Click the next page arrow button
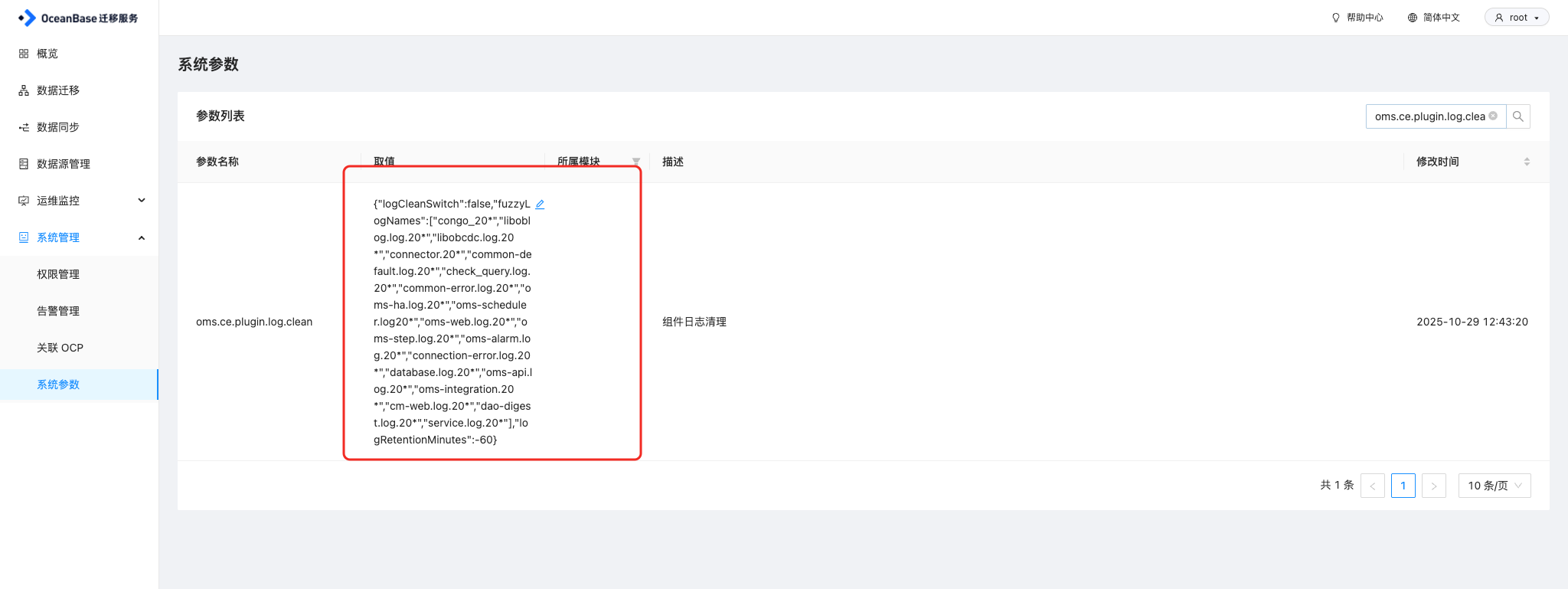This screenshot has height=589, width=1568. (x=1433, y=486)
